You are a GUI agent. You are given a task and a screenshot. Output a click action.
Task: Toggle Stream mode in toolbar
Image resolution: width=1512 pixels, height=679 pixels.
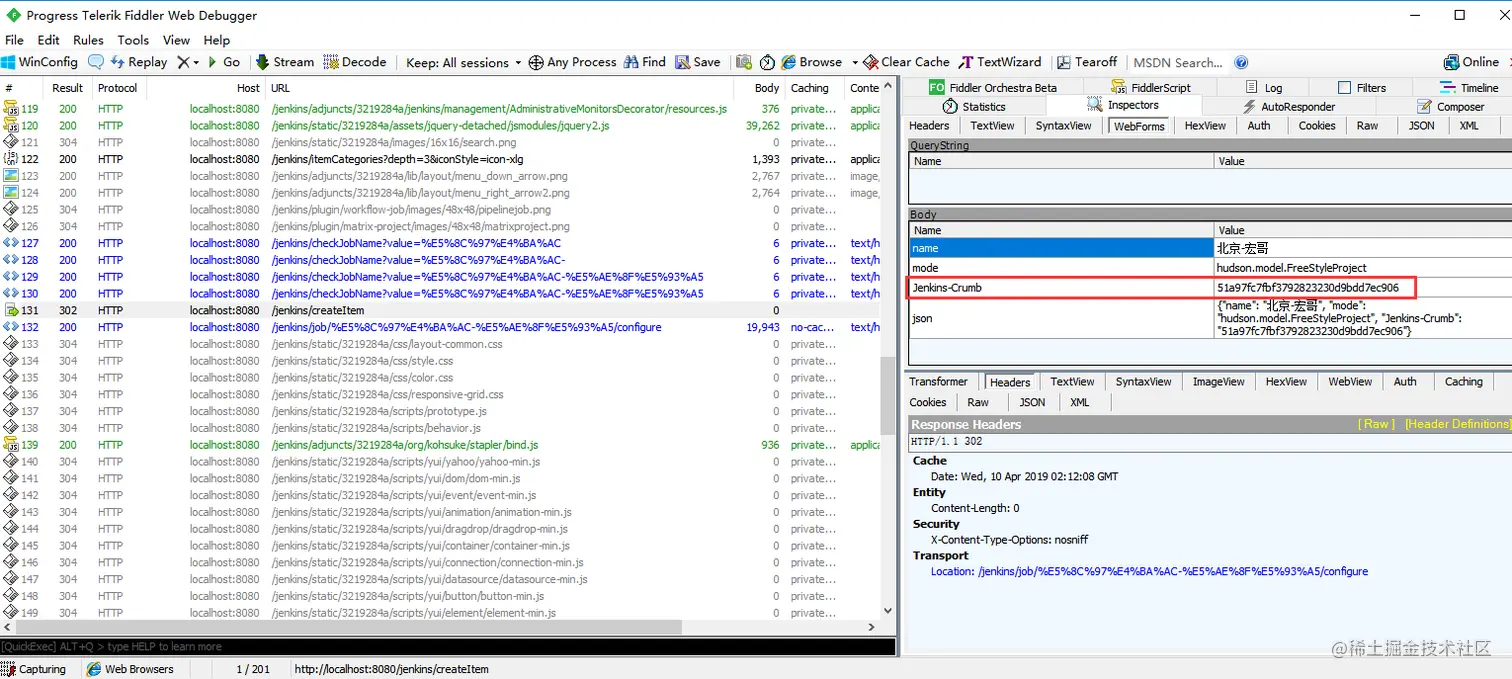coord(285,62)
